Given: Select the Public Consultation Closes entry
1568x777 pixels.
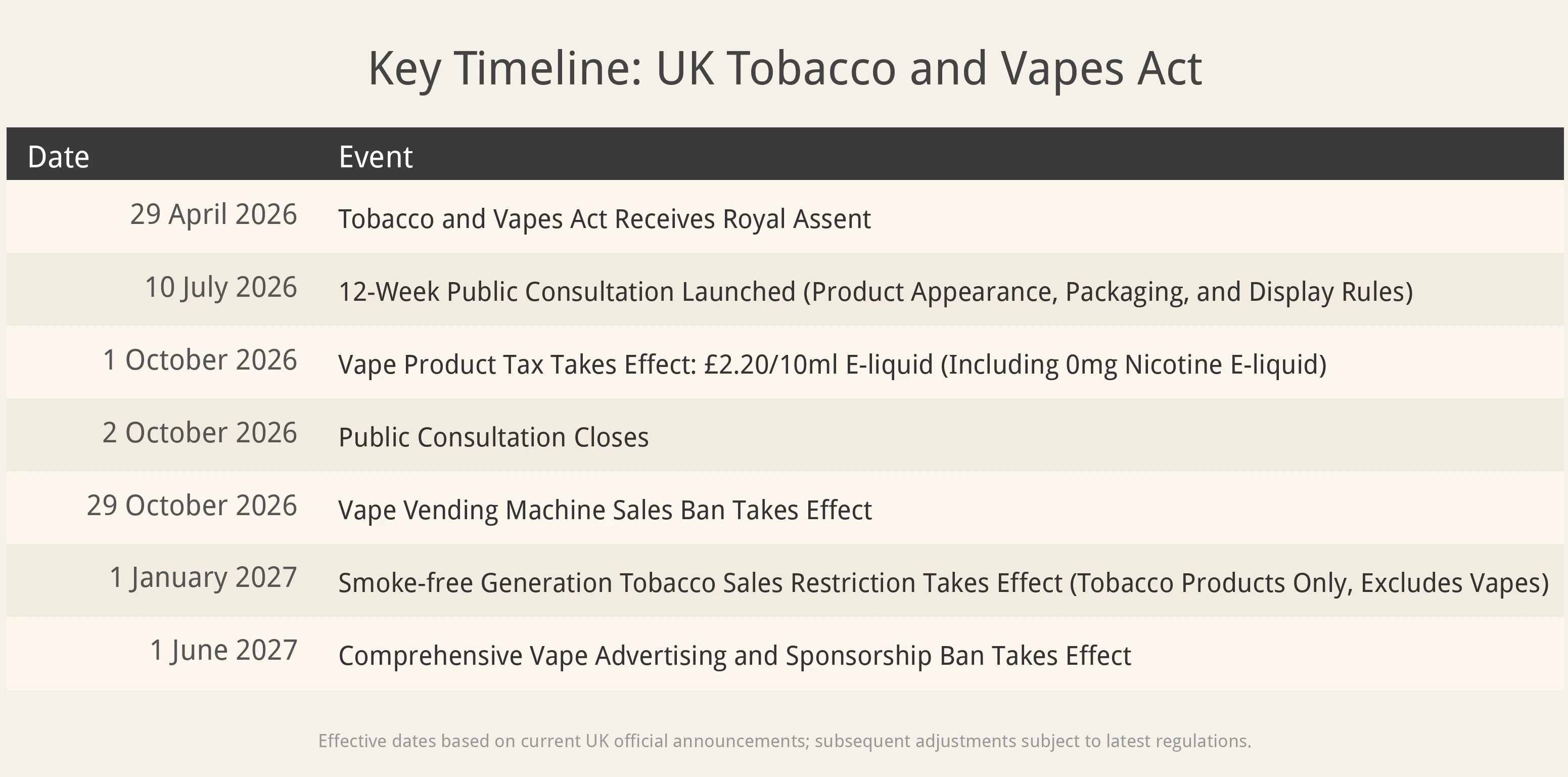Looking at the screenshot, I should click(493, 437).
